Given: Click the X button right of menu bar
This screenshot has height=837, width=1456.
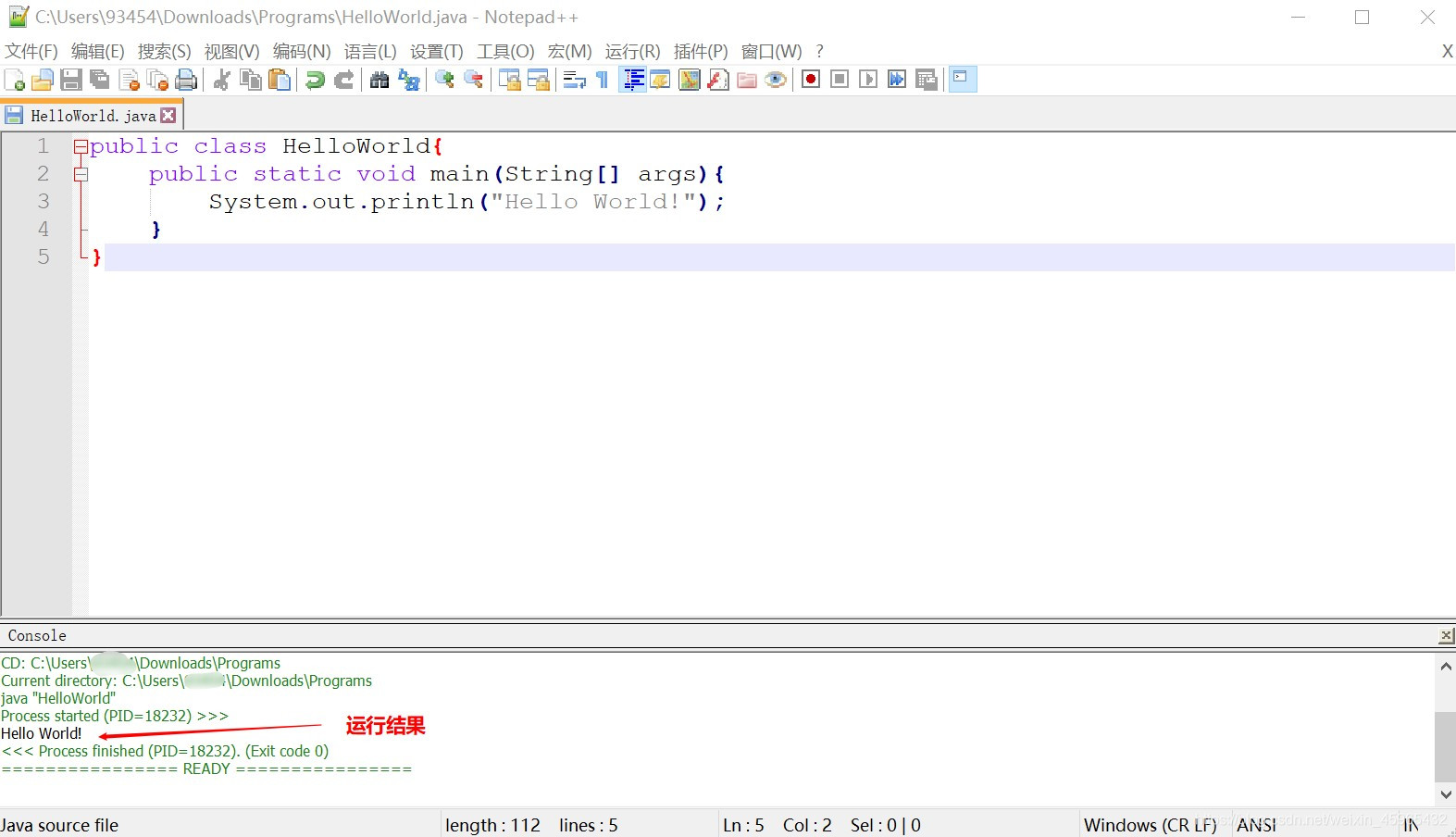Looking at the screenshot, I should [1447, 51].
